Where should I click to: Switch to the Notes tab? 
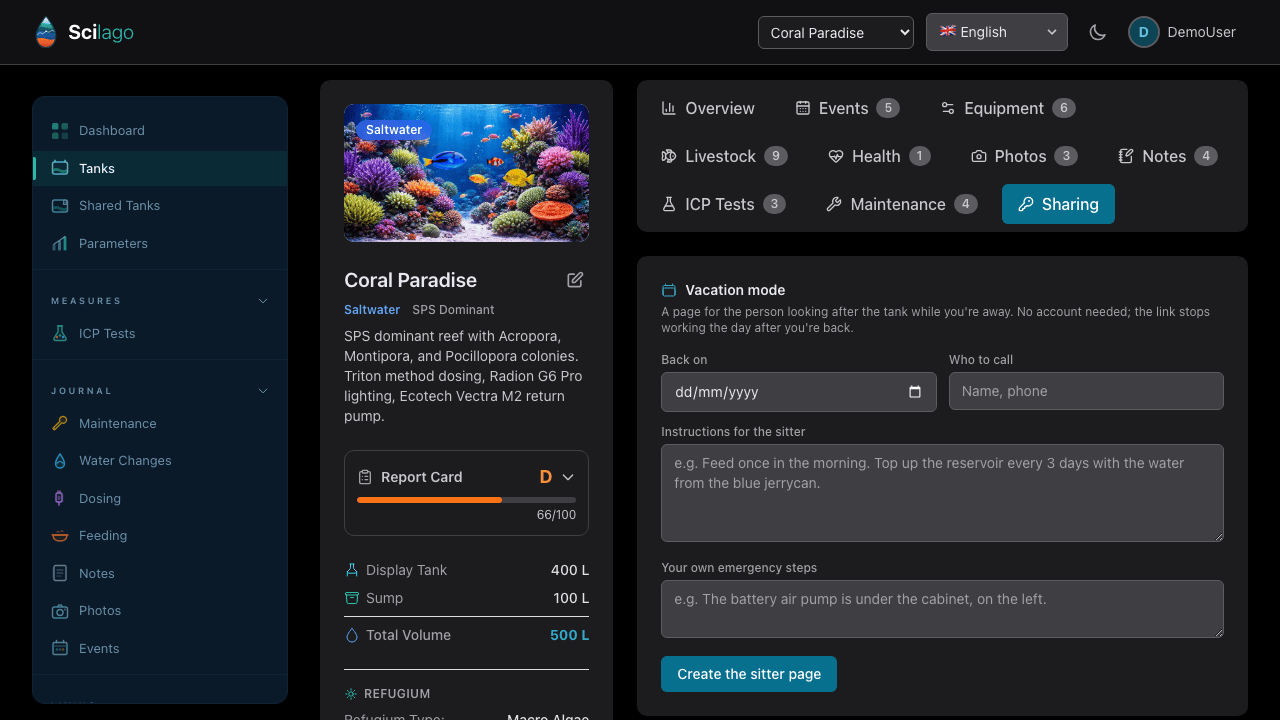(x=1167, y=156)
